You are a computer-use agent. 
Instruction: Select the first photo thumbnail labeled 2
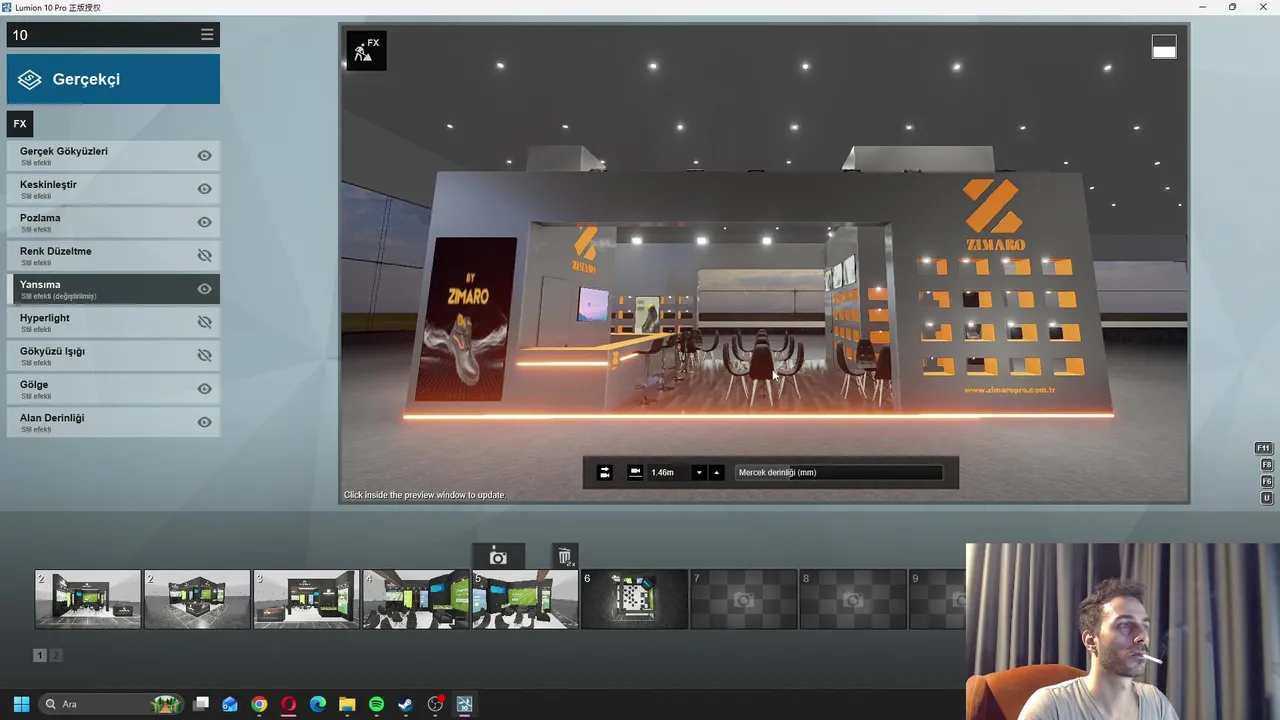pyautogui.click(x=88, y=599)
